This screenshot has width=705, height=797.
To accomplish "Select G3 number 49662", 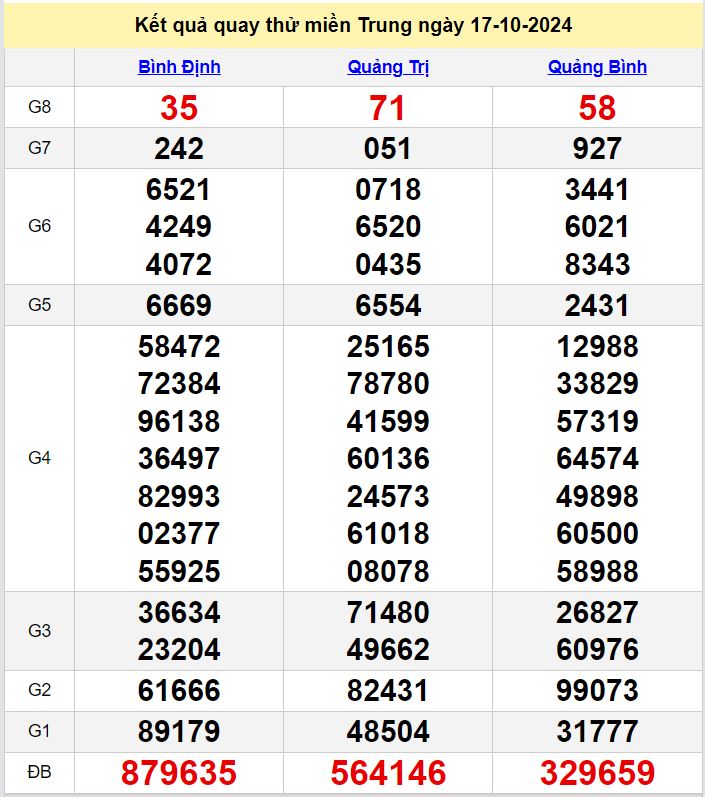I will 388,649.
